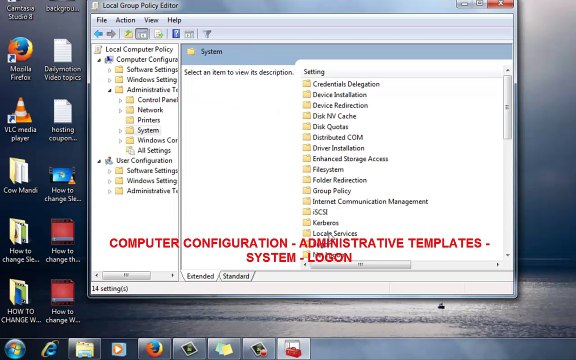Collapse the User Configuration node
The height and width of the screenshot is (360, 576).
[x=99, y=161]
